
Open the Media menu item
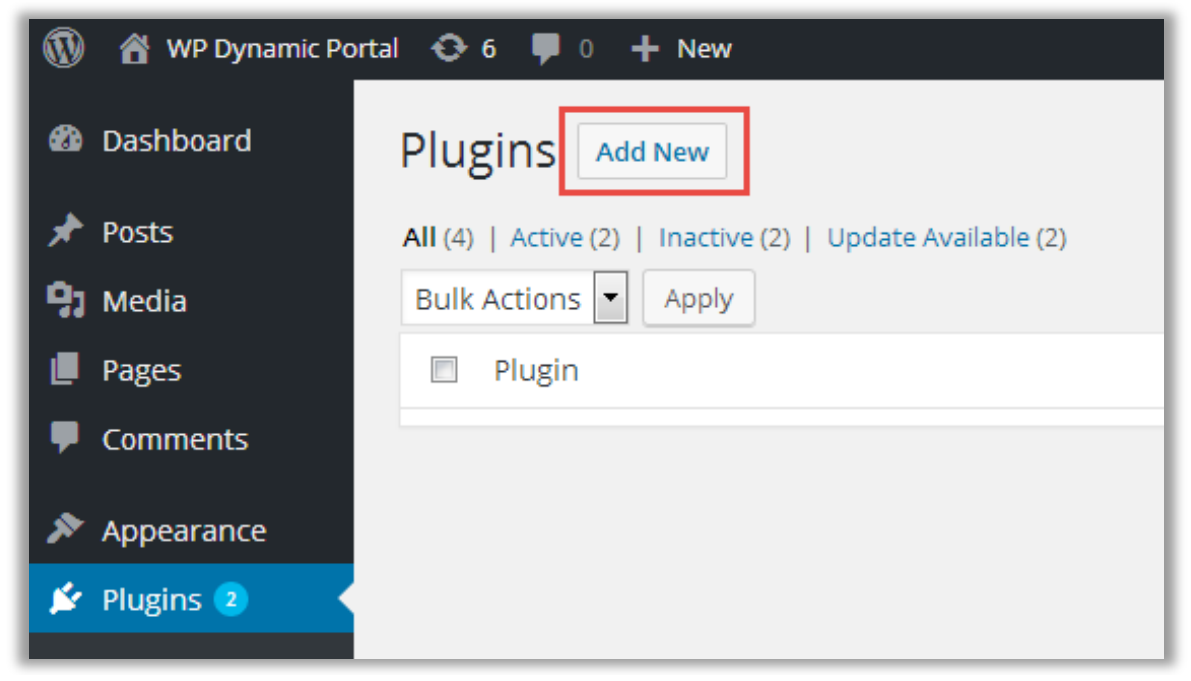coord(144,301)
